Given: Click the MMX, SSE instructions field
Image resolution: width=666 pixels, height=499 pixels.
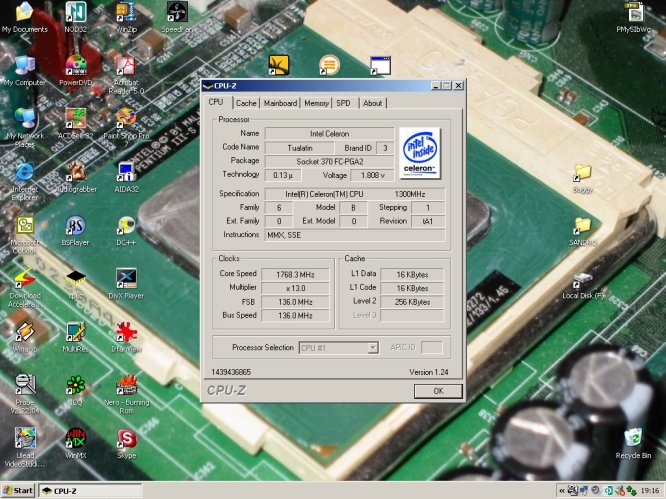Looking at the screenshot, I should tap(355, 235).
